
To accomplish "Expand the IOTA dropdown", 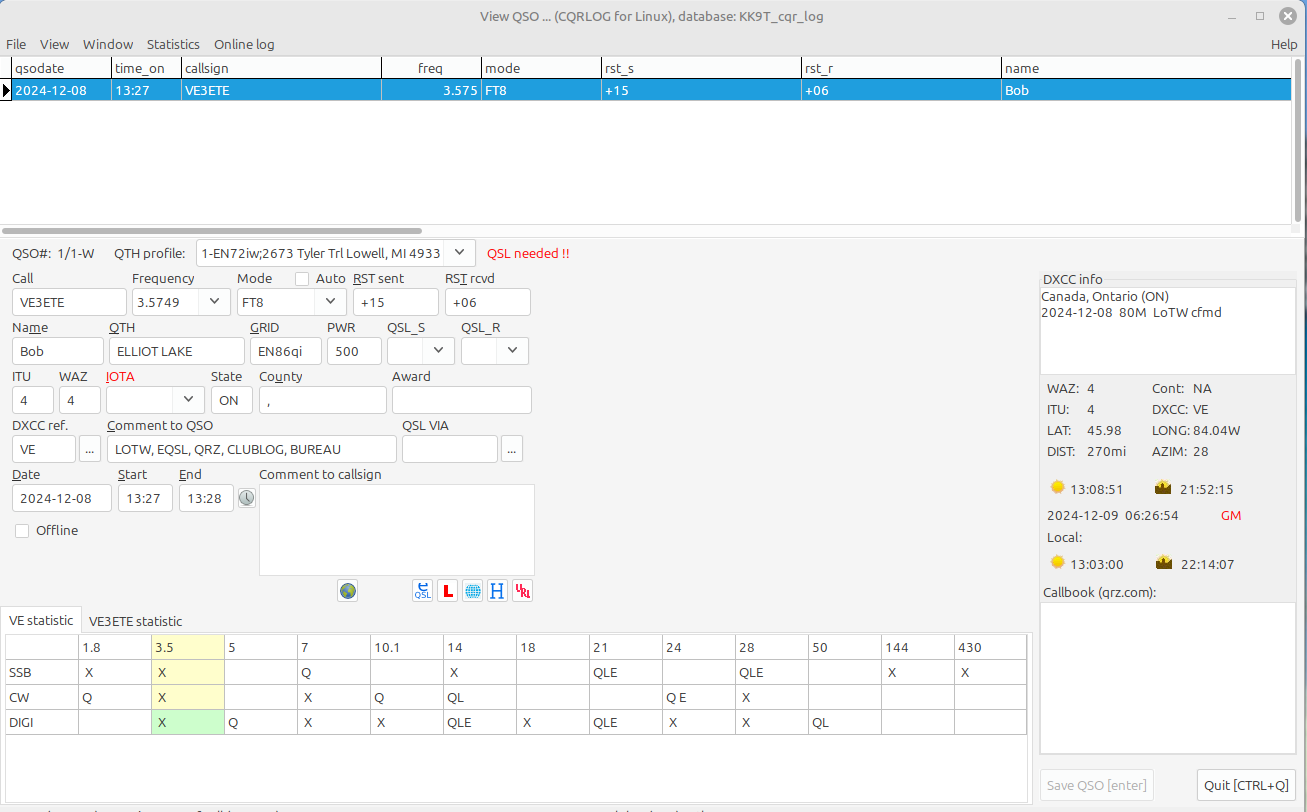I will coord(188,400).
